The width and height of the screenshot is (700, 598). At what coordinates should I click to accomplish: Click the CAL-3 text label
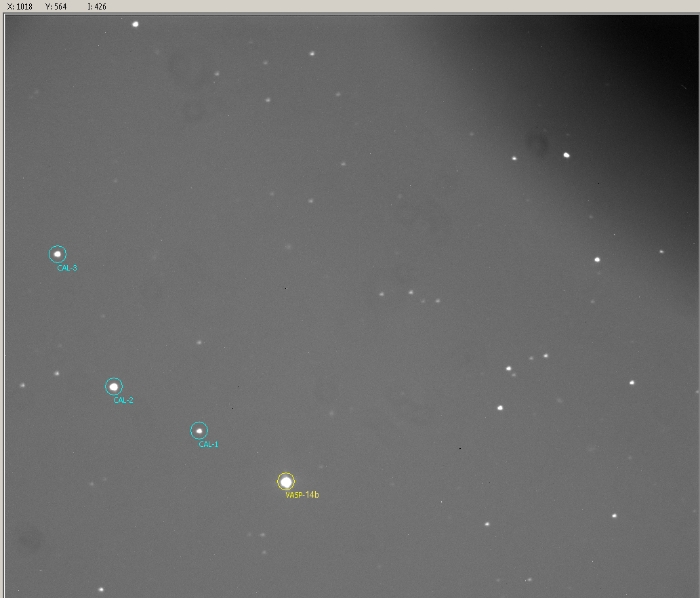tap(67, 268)
